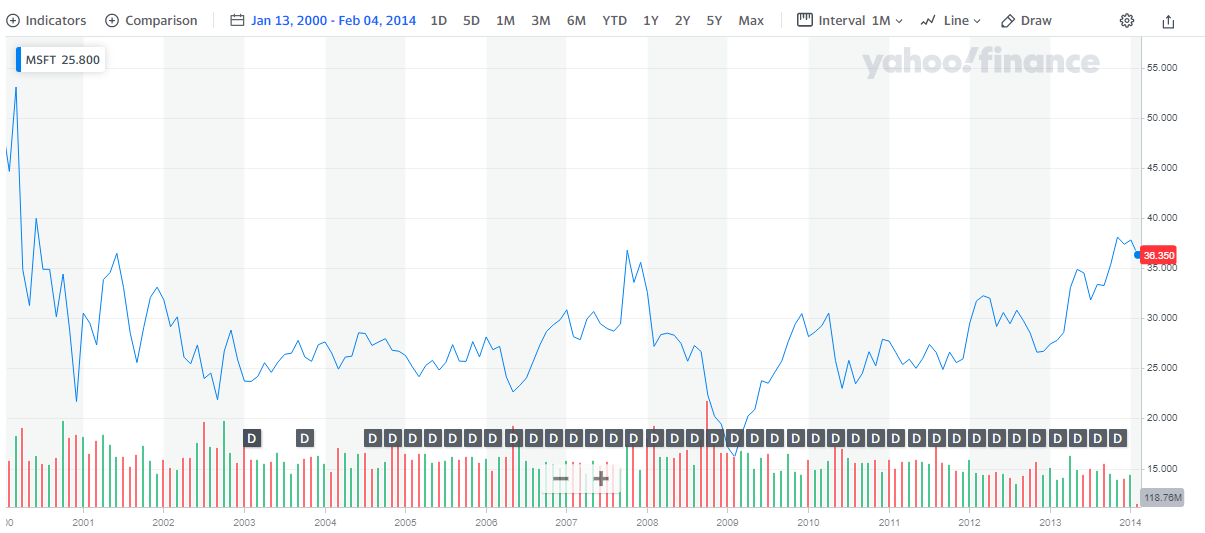
Task: Click the plus icon beside Indicators
Action: (x=13, y=20)
